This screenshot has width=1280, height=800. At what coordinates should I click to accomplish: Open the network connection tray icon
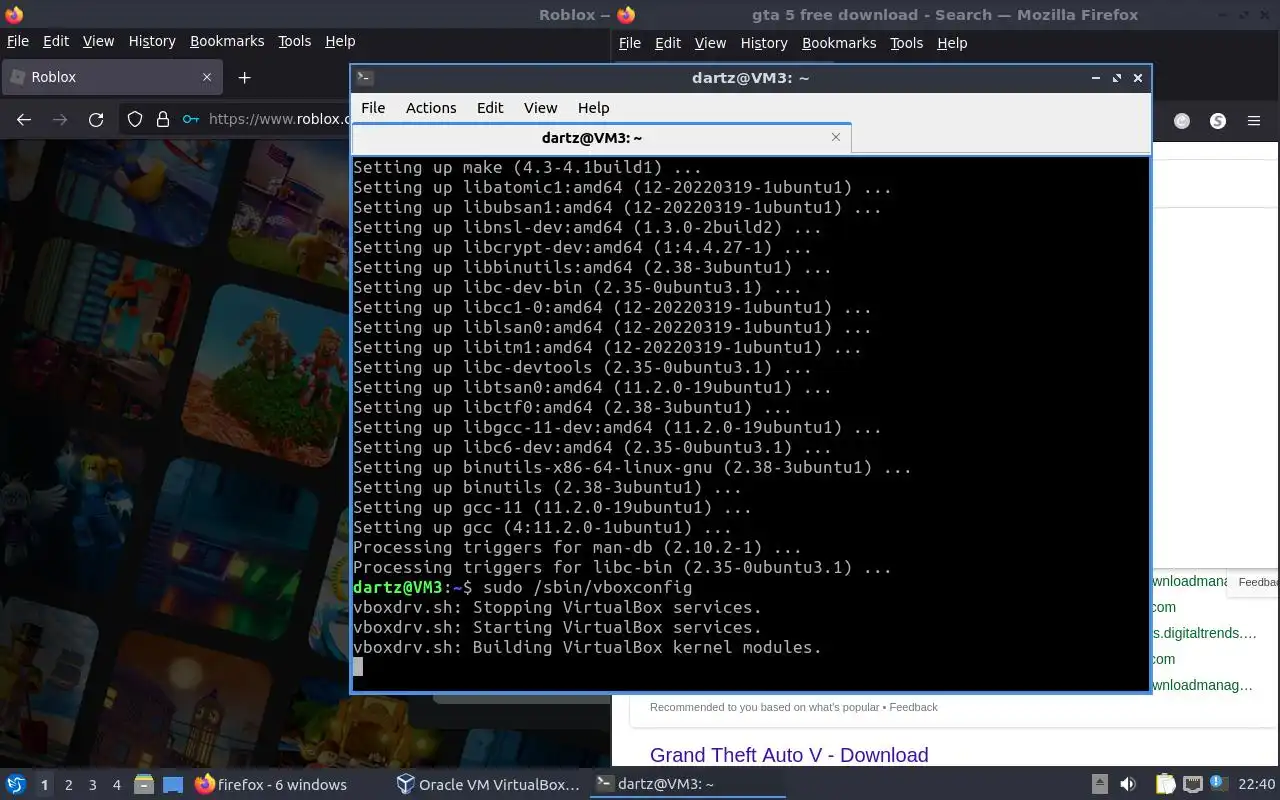click(x=1192, y=784)
